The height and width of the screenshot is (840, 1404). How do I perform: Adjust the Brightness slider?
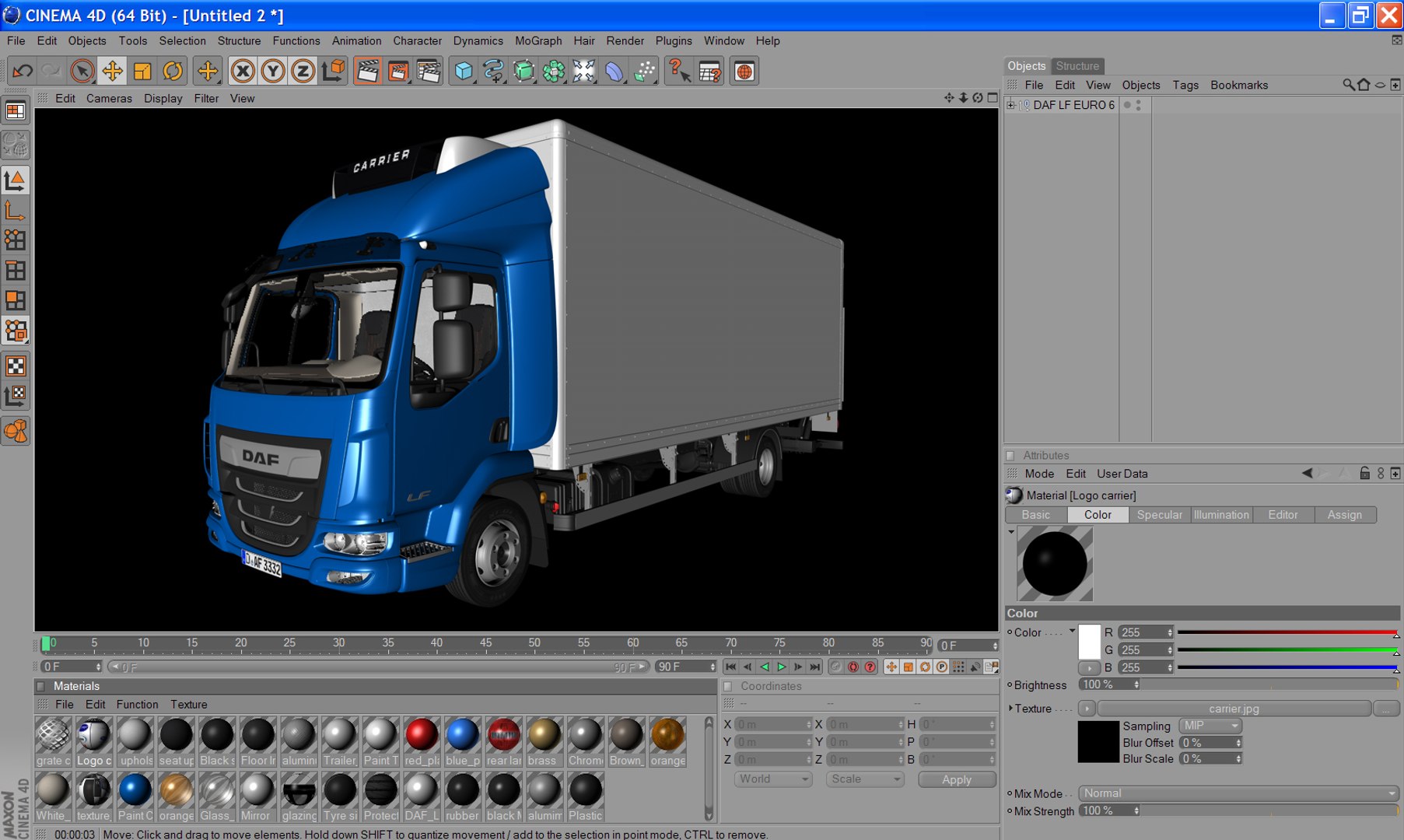point(1269,684)
